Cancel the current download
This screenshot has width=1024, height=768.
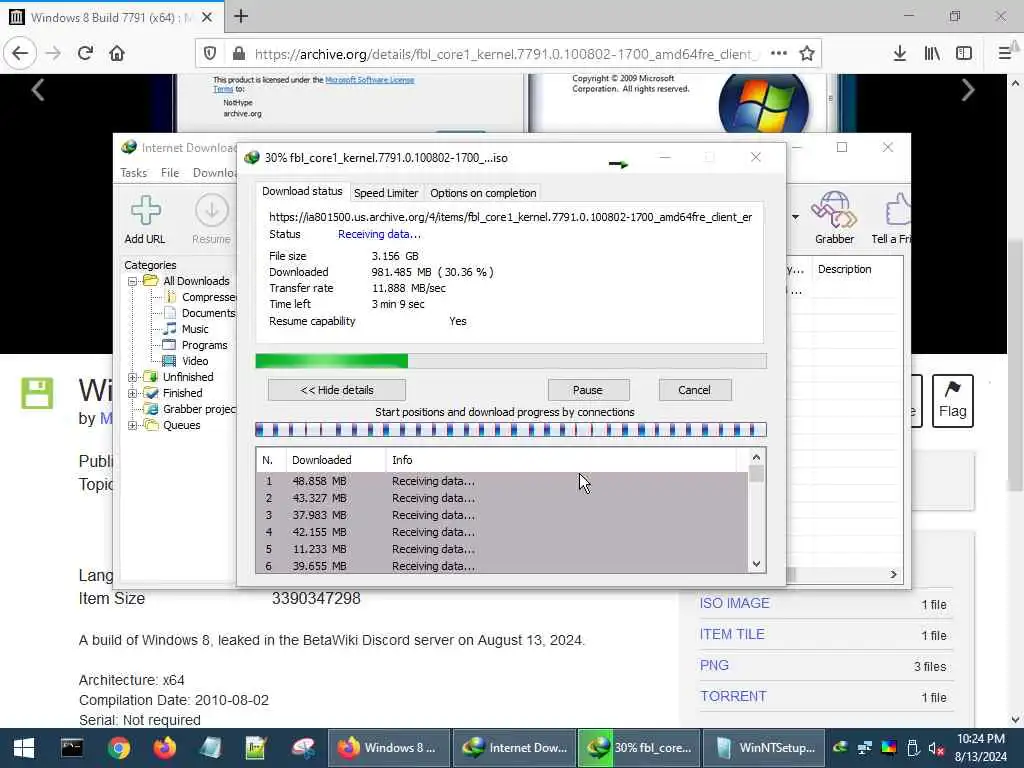click(695, 391)
